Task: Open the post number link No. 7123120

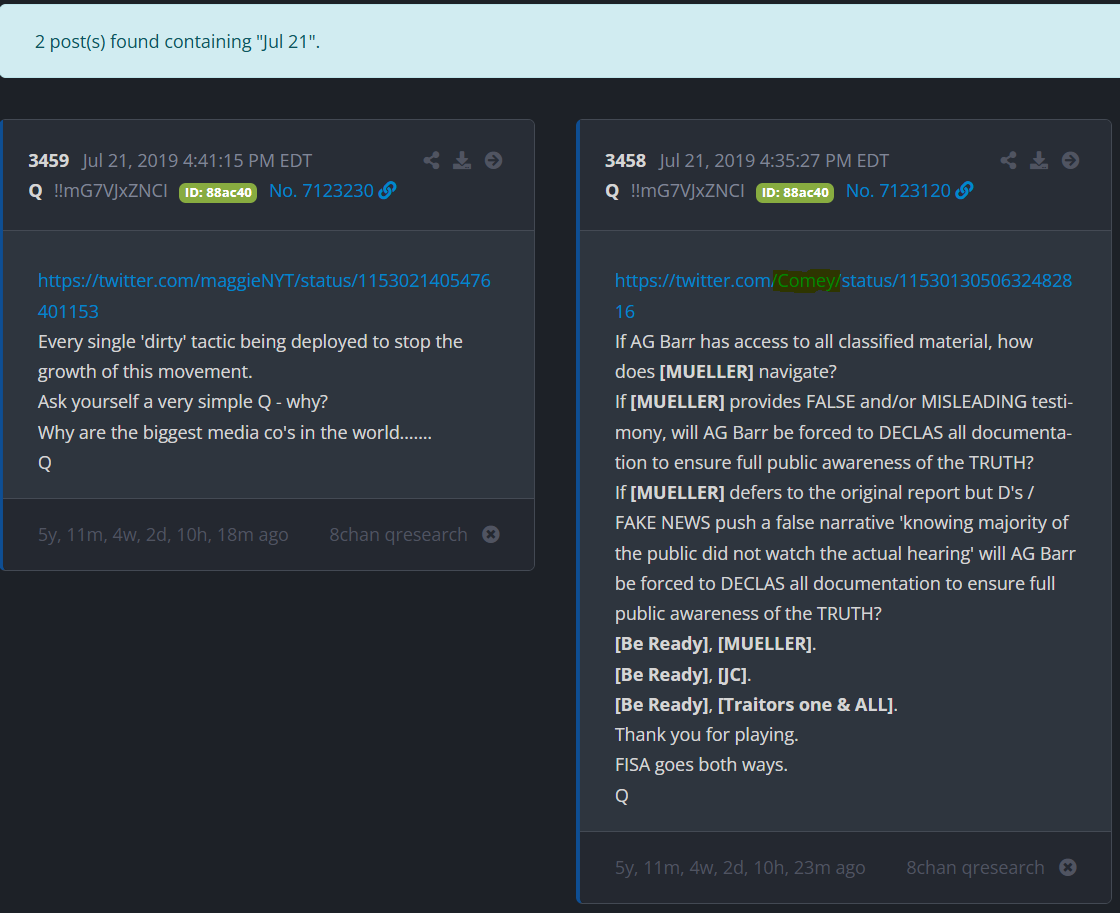Action: click(x=899, y=191)
